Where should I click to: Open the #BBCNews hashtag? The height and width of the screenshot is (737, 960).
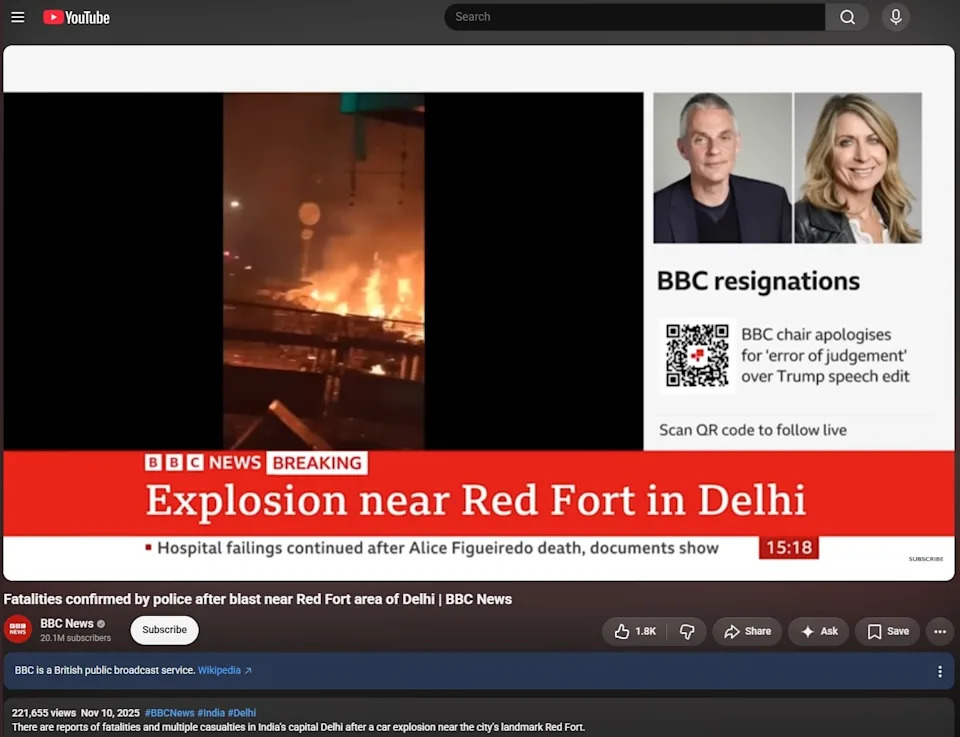tap(170, 713)
